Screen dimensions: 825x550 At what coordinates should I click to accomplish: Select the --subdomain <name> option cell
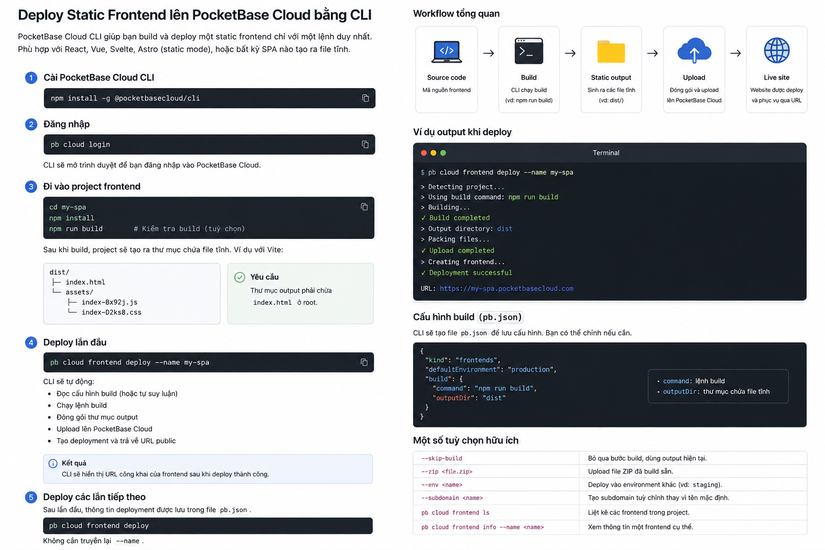pyautogui.click(x=496, y=497)
